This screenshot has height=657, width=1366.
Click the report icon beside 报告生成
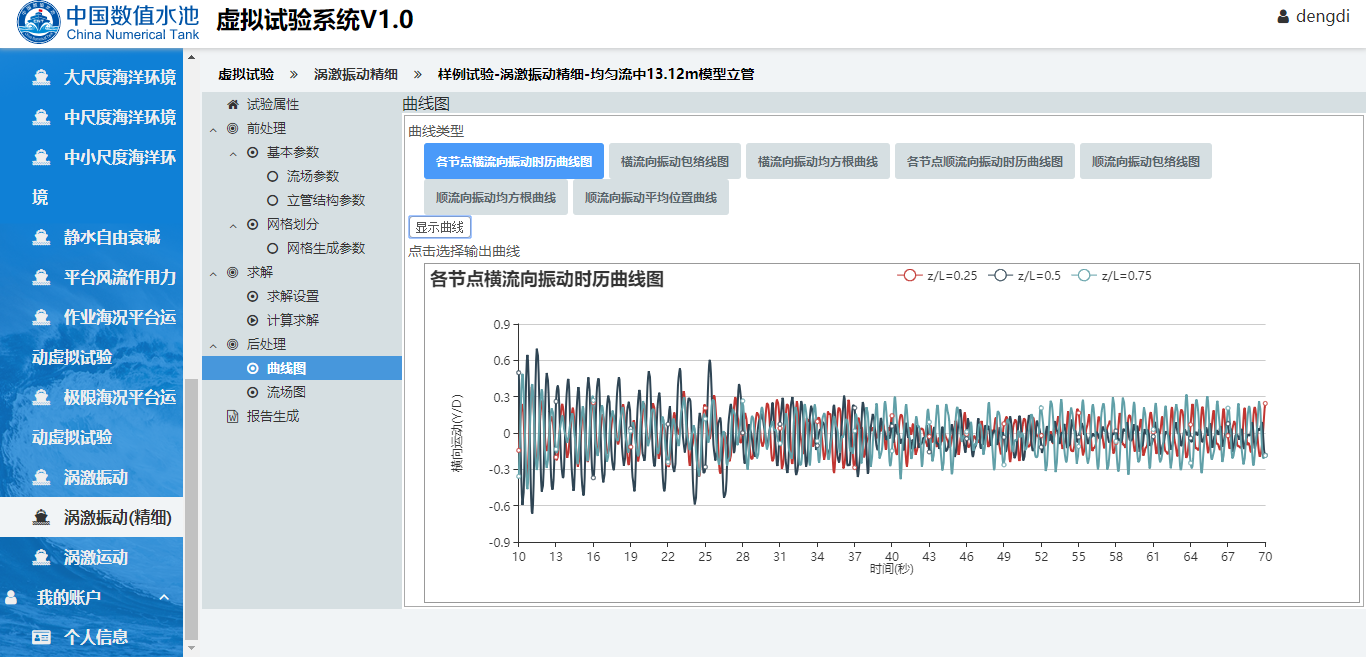[x=233, y=416]
